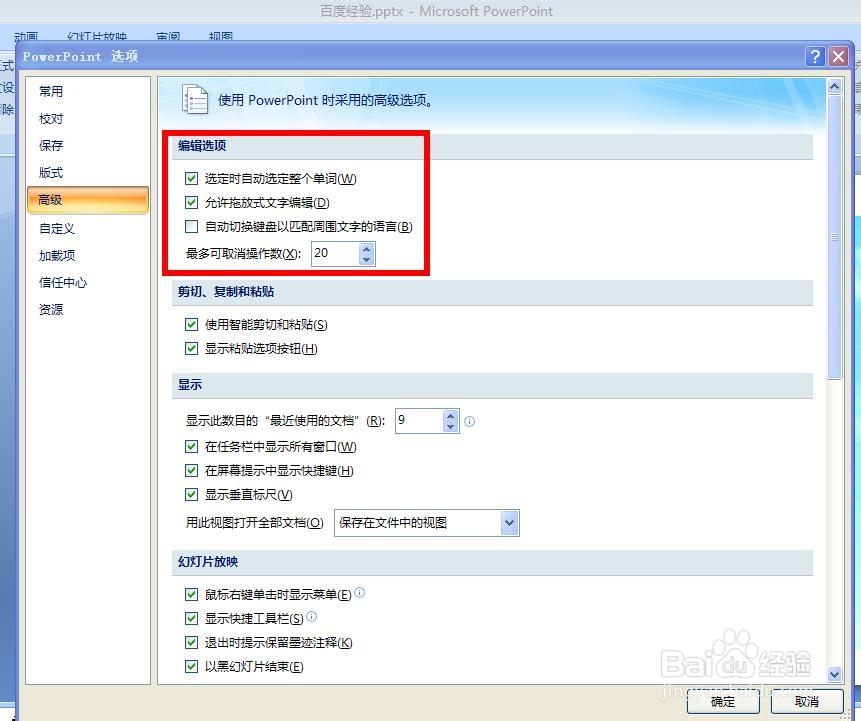Click the recent documents count field
The height and width of the screenshot is (721, 861).
coord(420,421)
